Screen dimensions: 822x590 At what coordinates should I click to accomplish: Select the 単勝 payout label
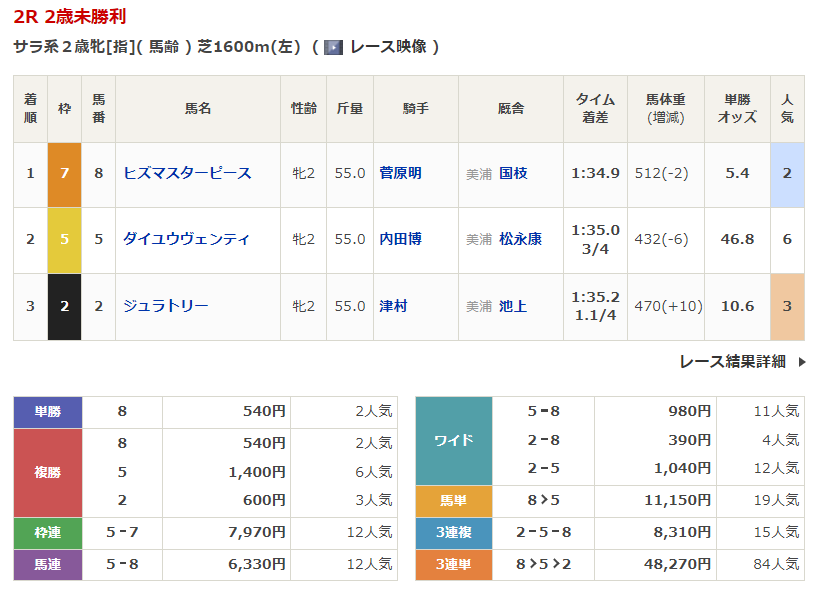tap(48, 411)
